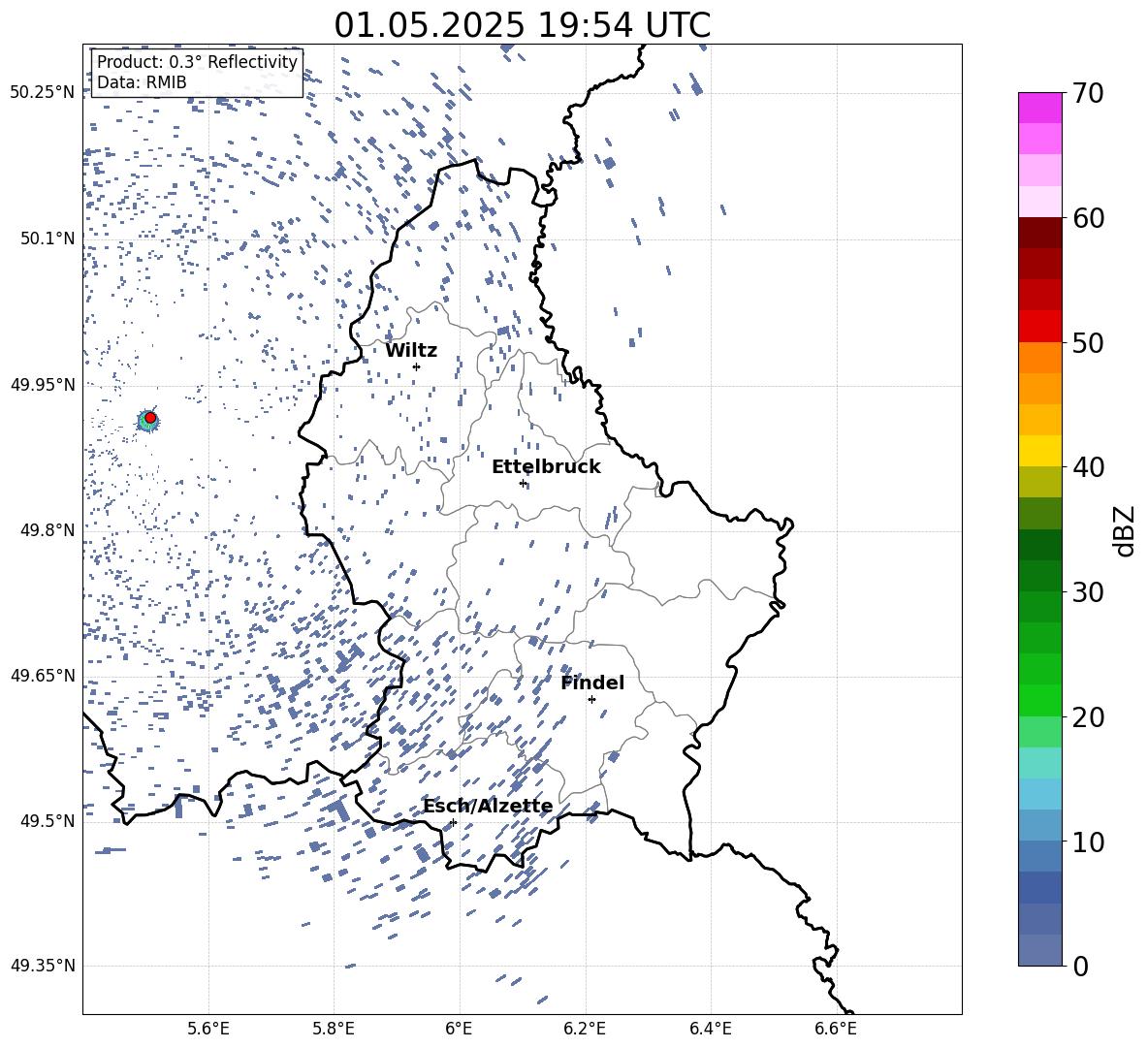The image size is (1148, 1048).
Task: Pick the magenta swatch at colorbar top
Action: pos(1040,109)
